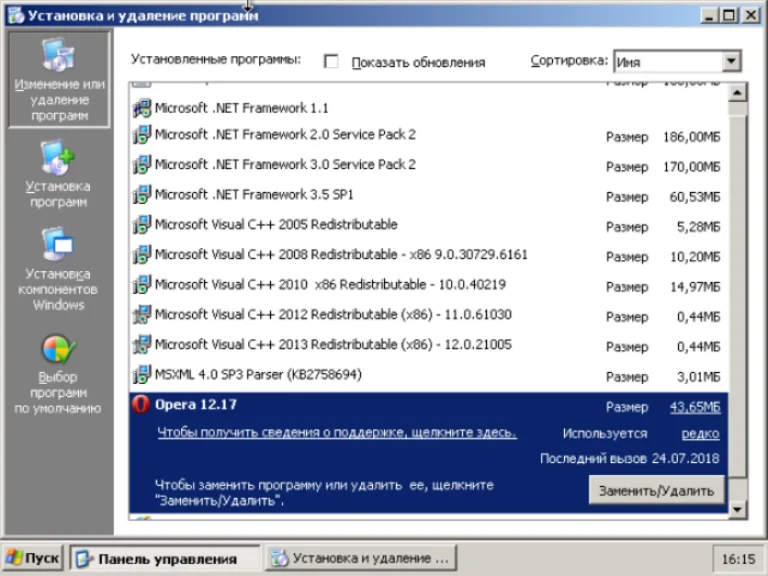This screenshot has height=576, width=768.
Task: Switch to Панель управления taskbar button
Action: (x=165, y=558)
